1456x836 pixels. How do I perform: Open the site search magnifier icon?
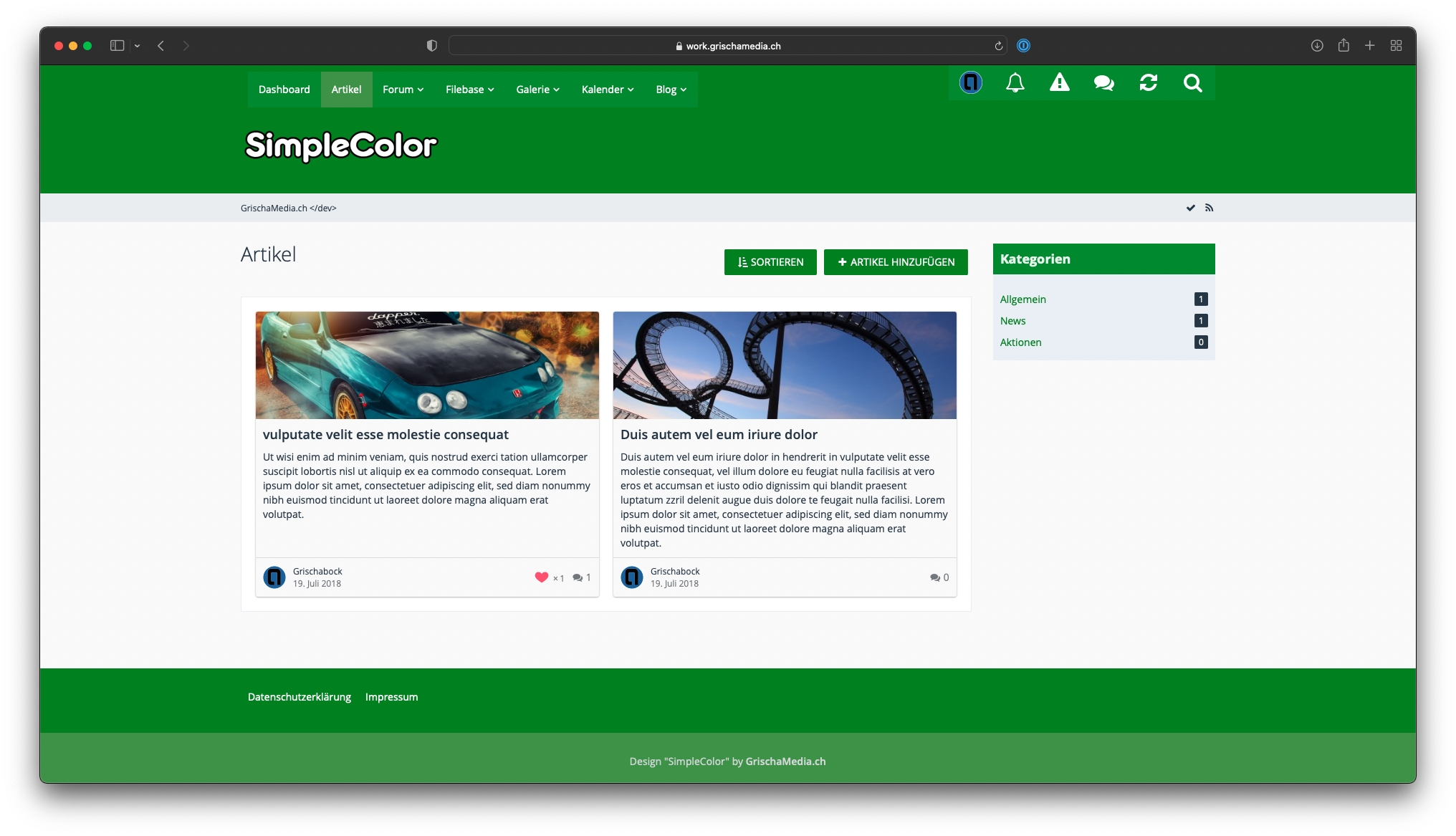pos(1192,83)
